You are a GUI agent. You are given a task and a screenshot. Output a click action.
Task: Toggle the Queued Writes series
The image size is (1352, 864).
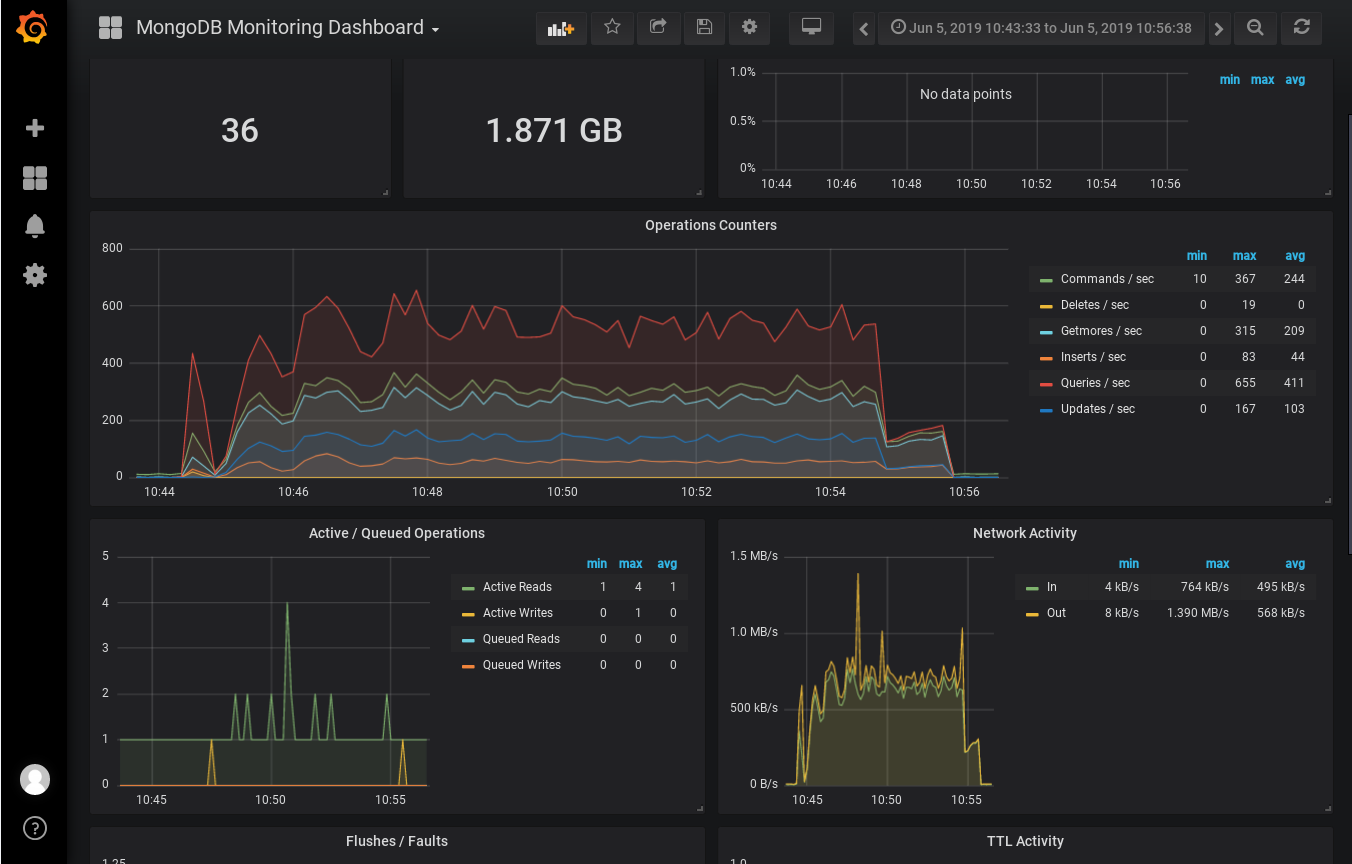point(521,665)
